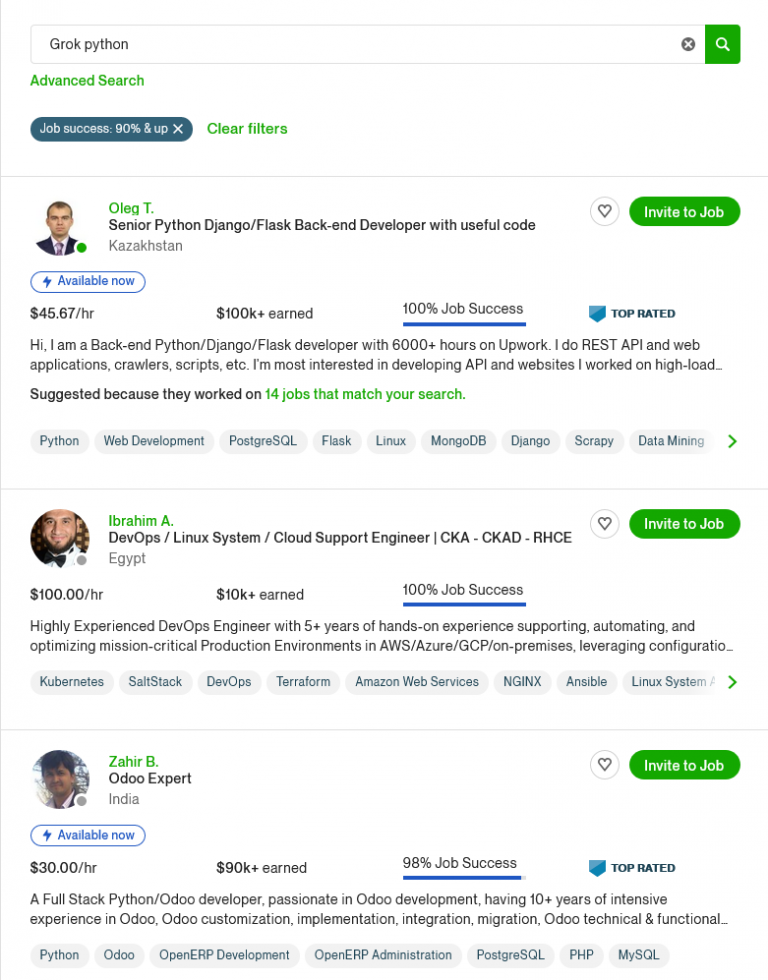Favorite Zahir B. using heart icon
This screenshot has width=768, height=980.
tap(604, 765)
